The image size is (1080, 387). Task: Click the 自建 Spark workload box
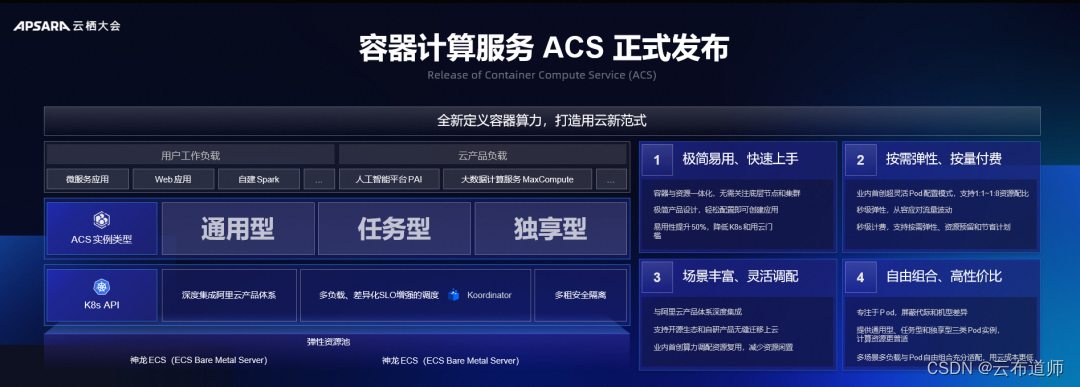pyautogui.click(x=259, y=180)
